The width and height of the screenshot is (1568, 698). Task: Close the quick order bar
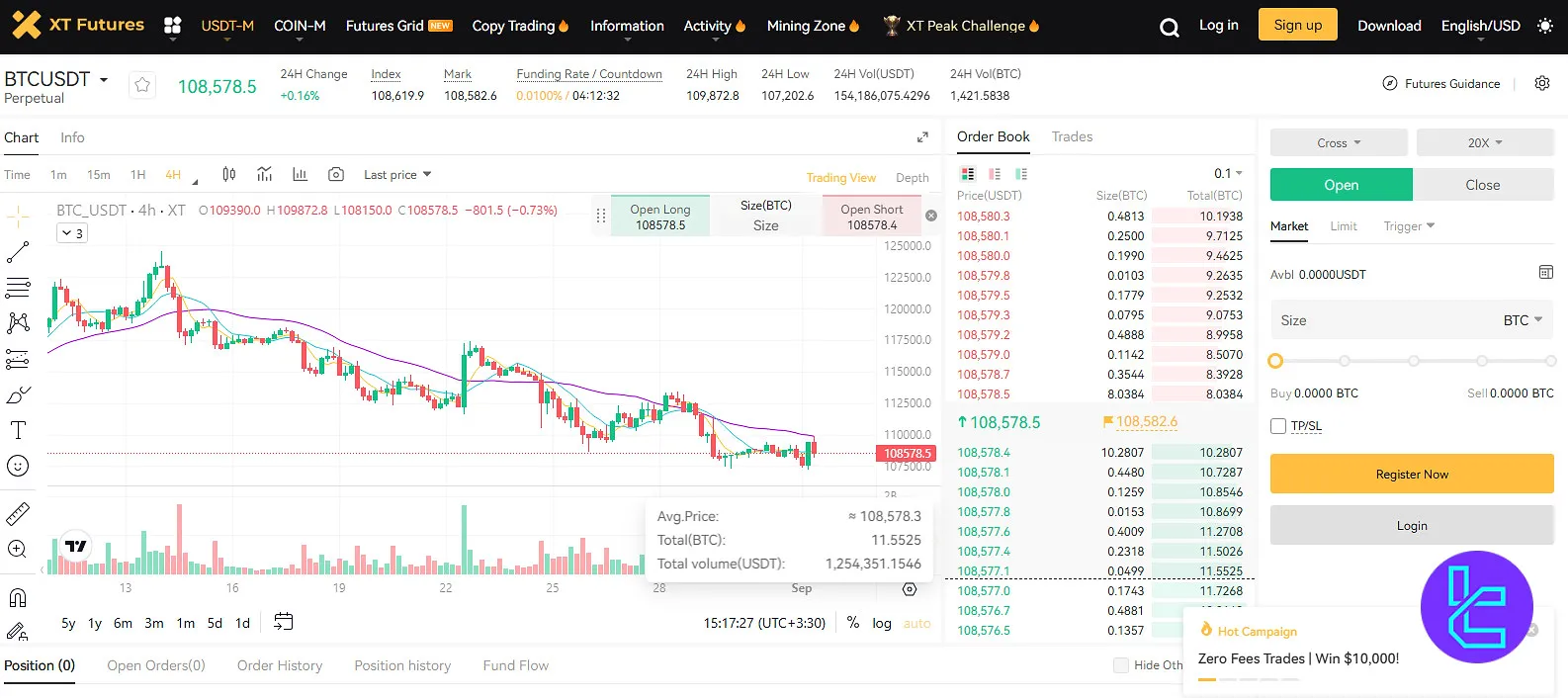tap(930, 216)
